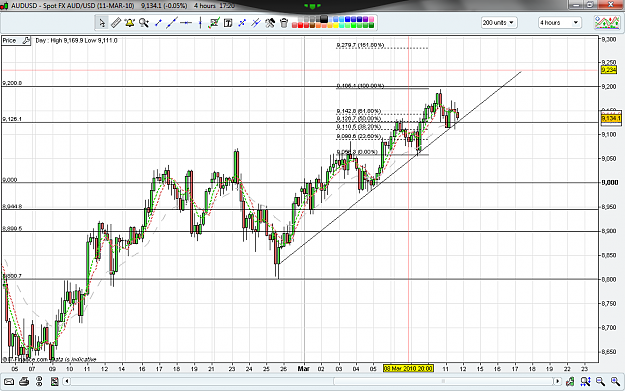The height and width of the screenshot is (391, 625).
Task: Click the auto-fit zoom icon bottom right
Action: [585, 381]
